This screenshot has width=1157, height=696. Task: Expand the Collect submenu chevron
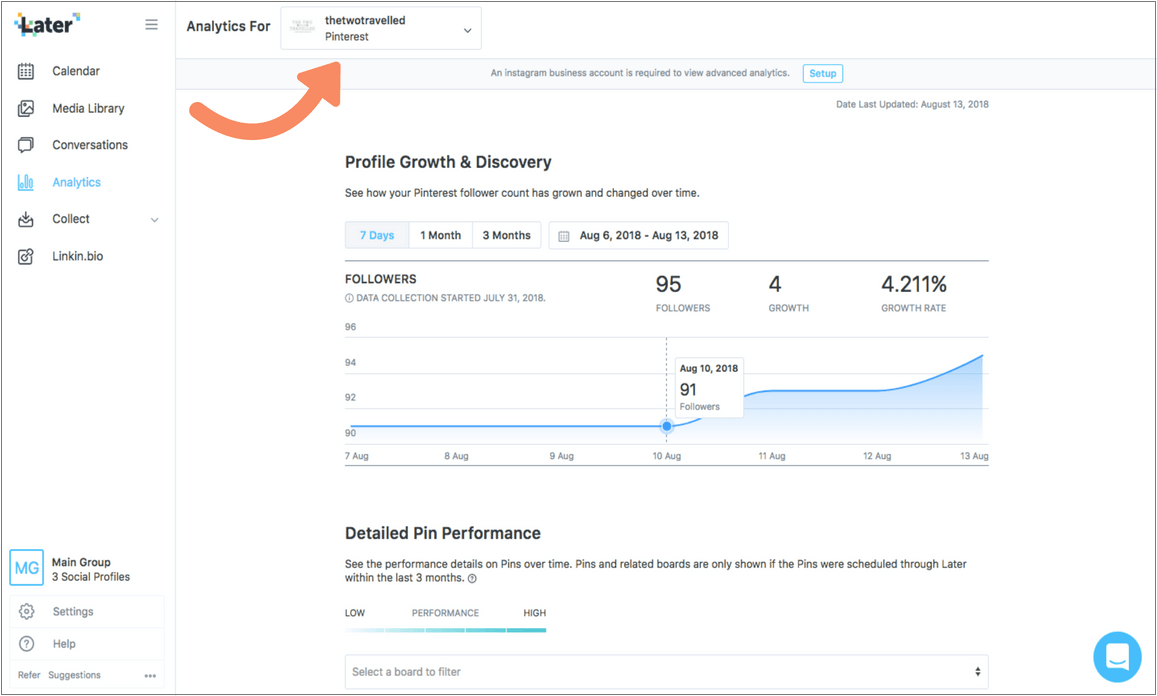[154, 220]
